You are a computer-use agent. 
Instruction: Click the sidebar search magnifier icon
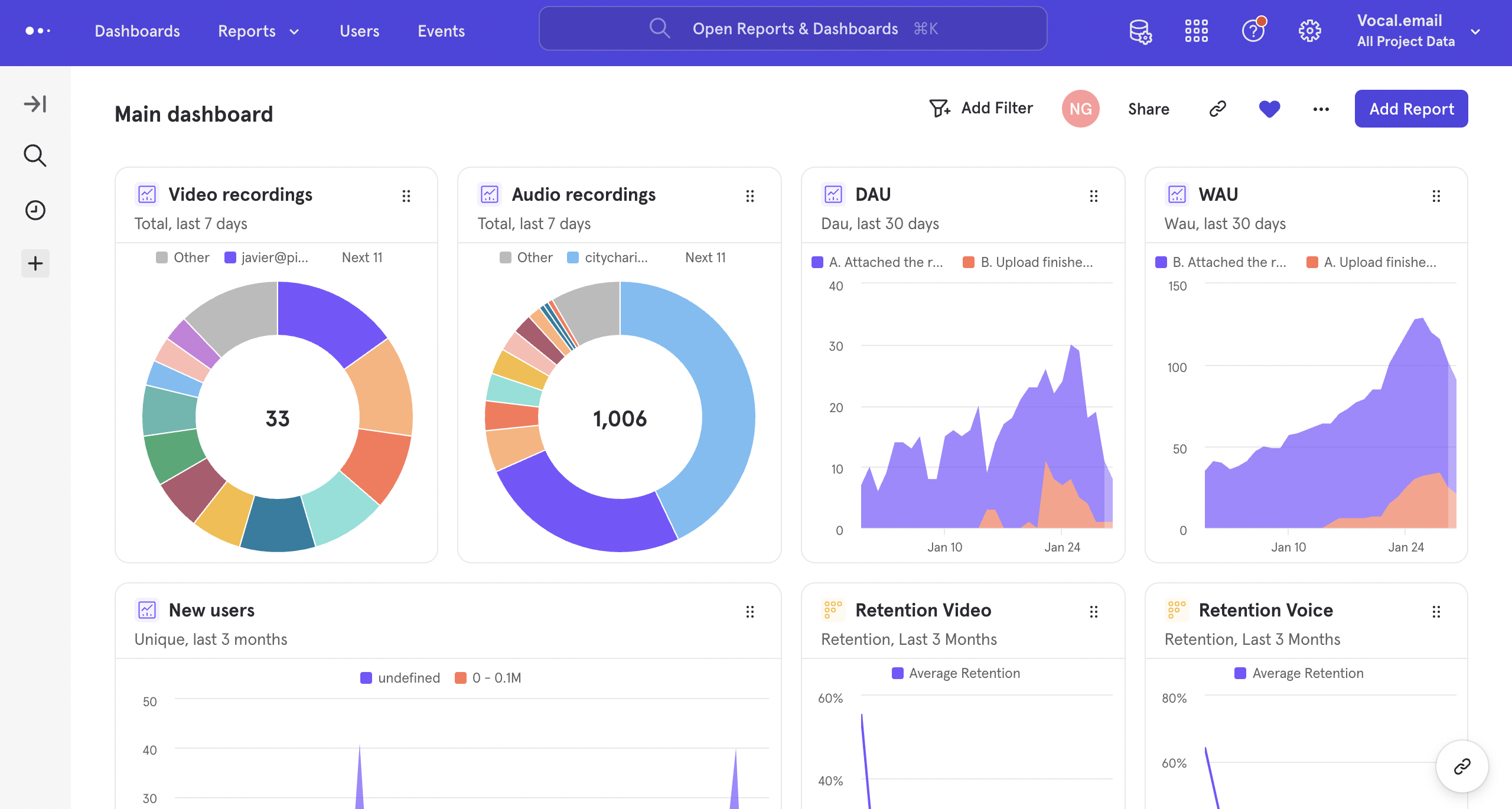(x=35, y=156)
